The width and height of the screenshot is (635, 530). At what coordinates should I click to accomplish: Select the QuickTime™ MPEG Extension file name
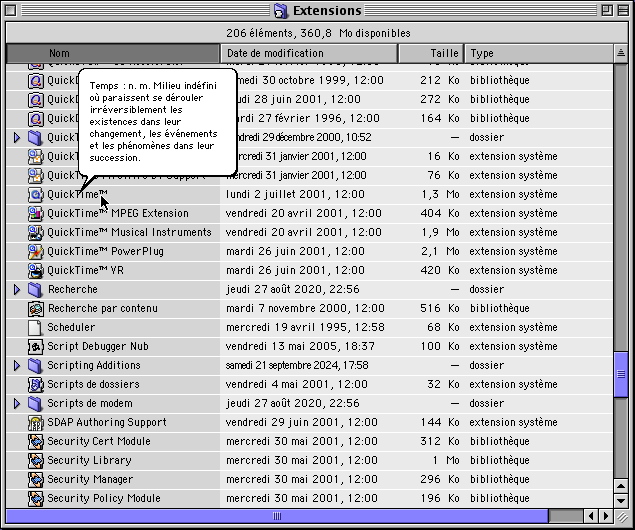click(118, 213)
